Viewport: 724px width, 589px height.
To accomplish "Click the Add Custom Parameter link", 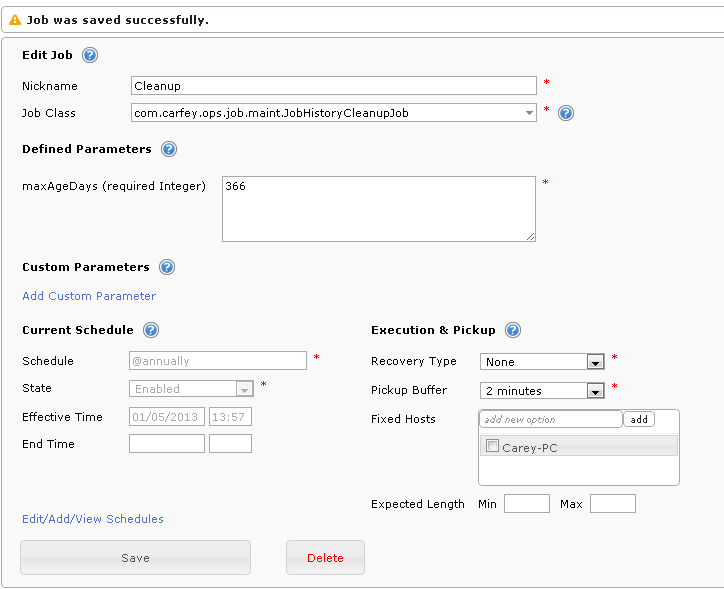I will pos(89,296).
